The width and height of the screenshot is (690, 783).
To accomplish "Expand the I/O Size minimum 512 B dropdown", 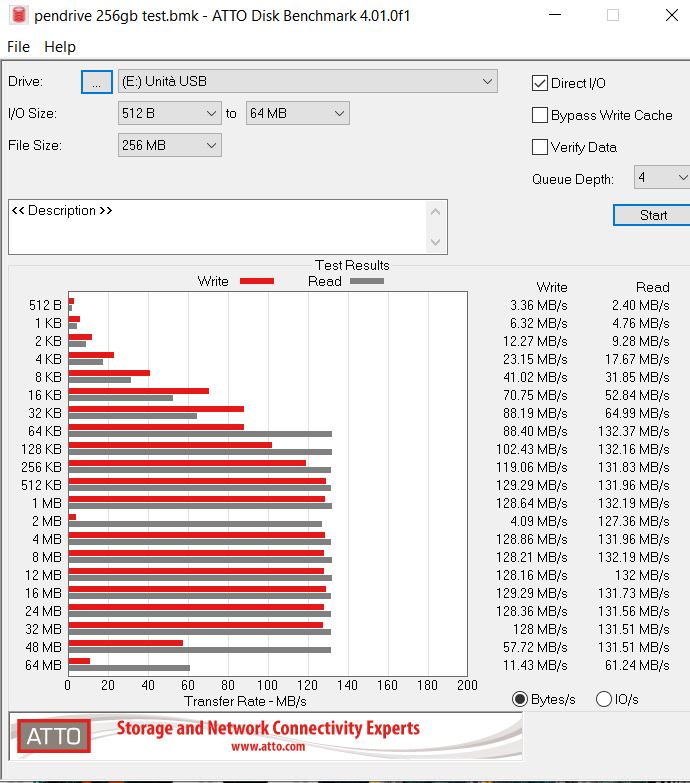I will (170, 113).
